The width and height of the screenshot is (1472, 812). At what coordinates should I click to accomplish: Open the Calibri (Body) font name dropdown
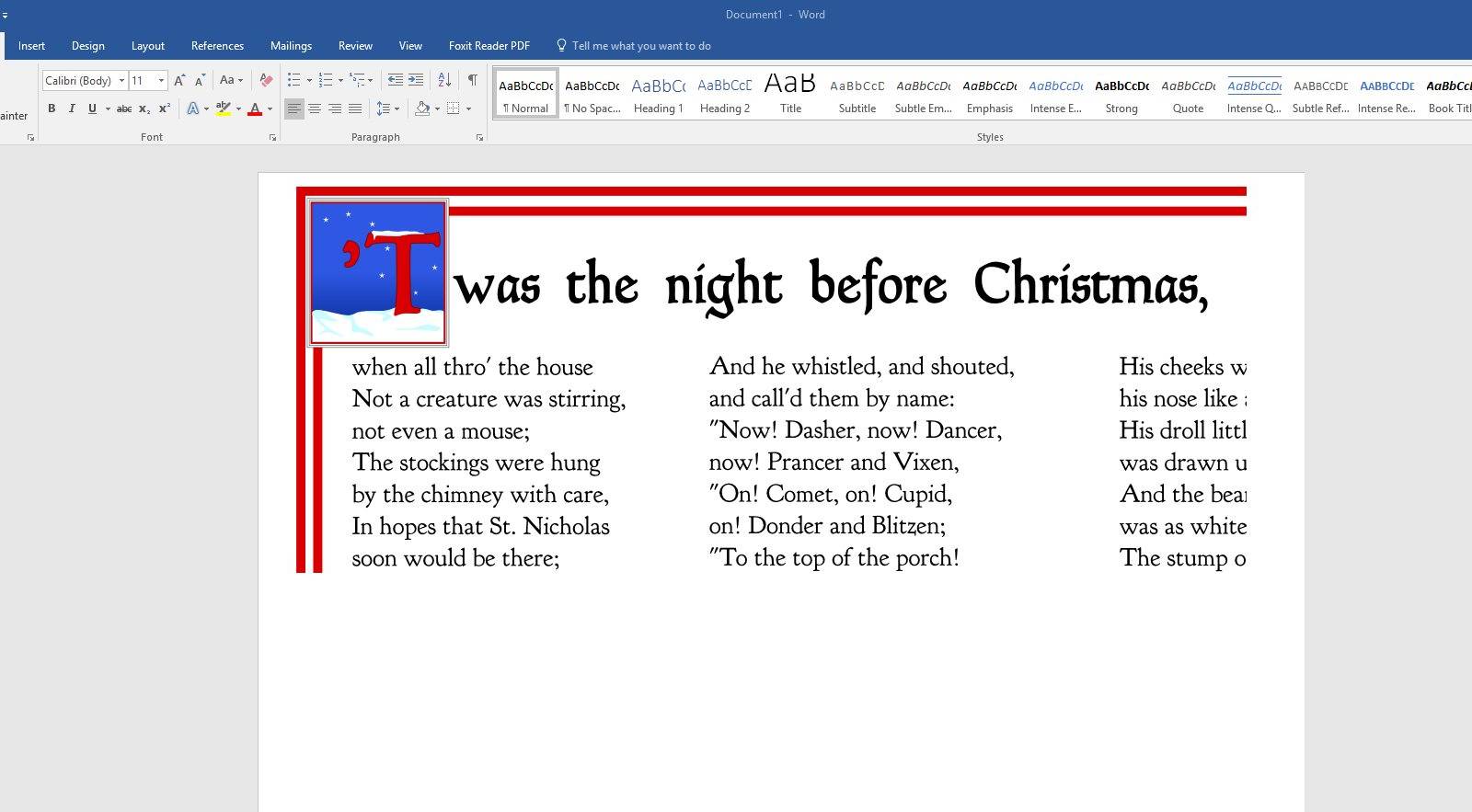click(x=121, y=80)
